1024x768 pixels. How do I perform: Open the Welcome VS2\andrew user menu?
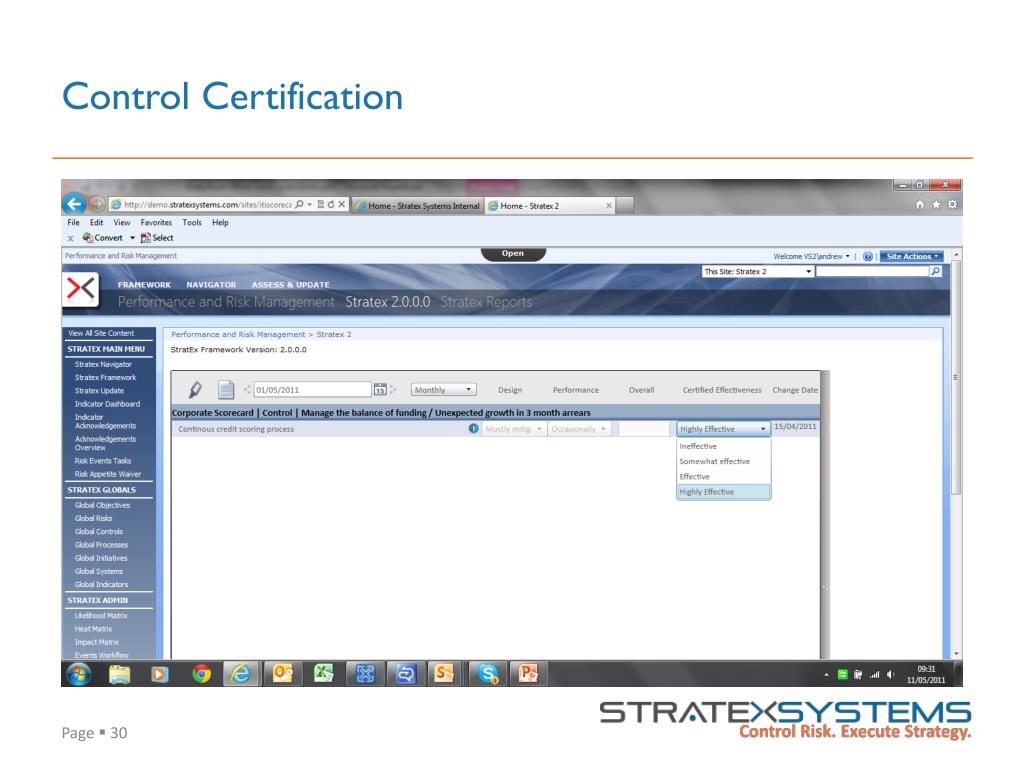[812, 257]
